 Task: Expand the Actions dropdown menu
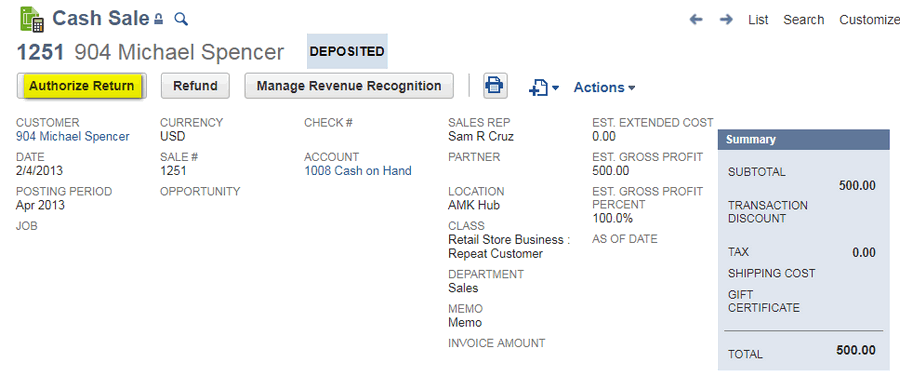pyautogui.click(x=604, y=87)
